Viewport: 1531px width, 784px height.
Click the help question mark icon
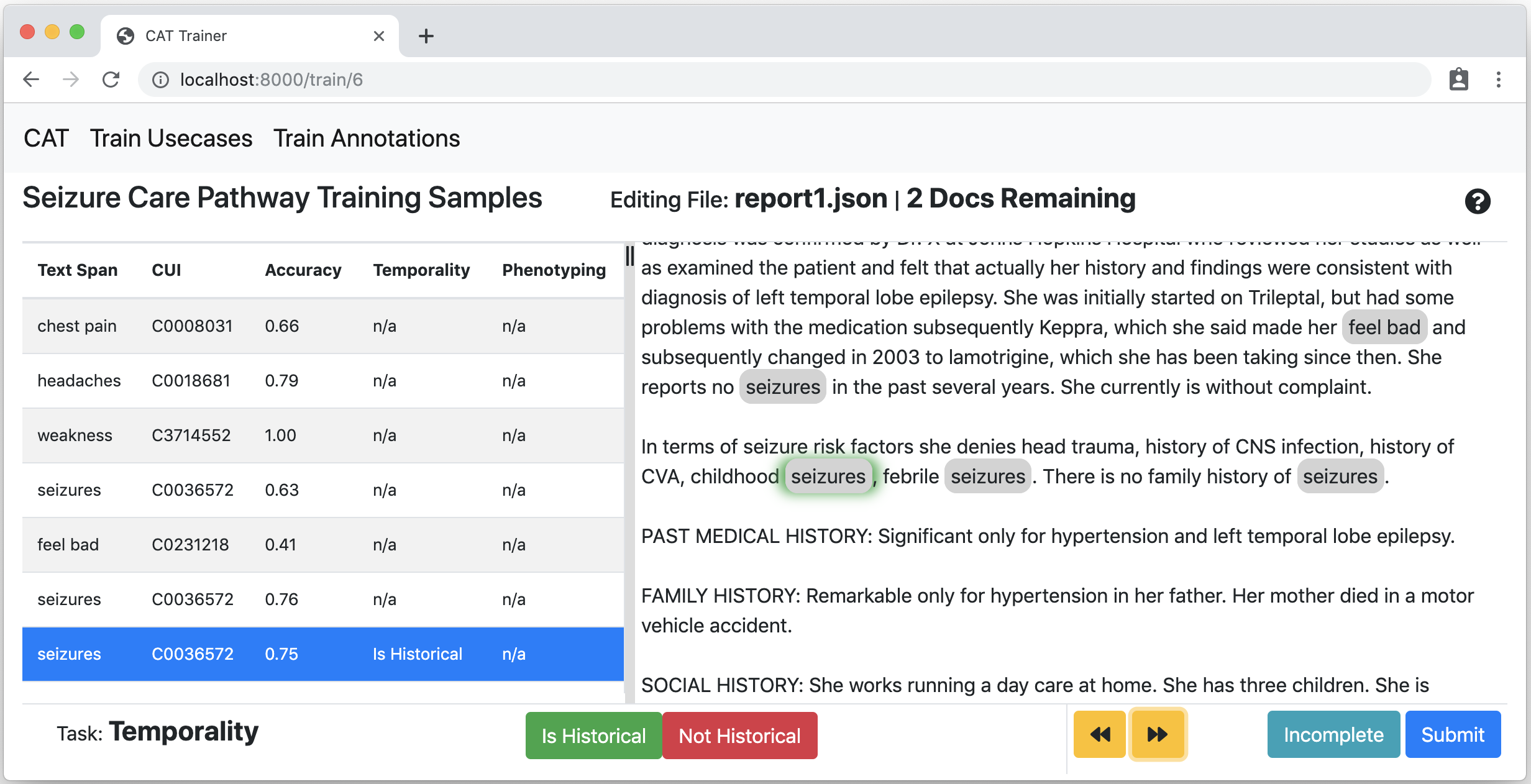(x=1477, y=201)
